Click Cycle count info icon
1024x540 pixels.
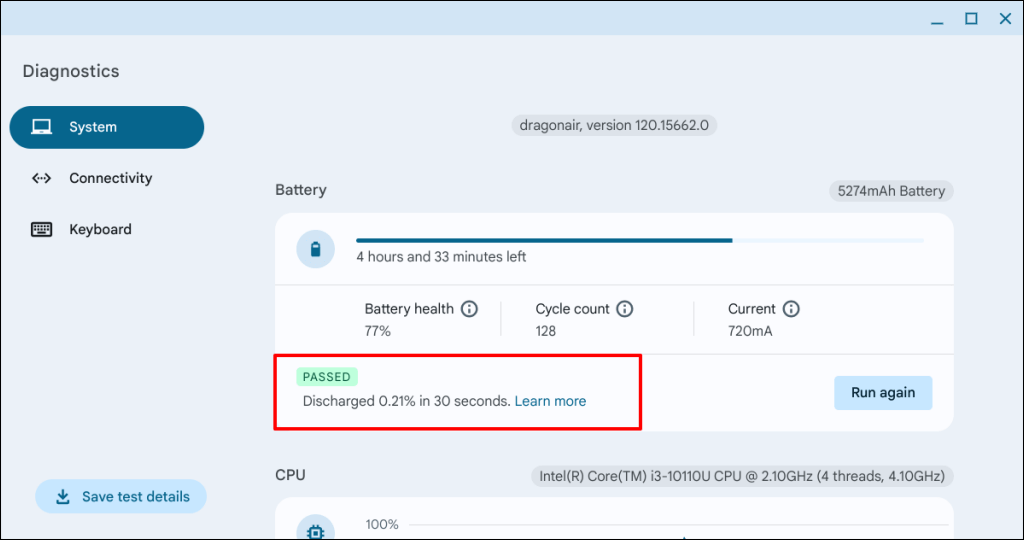click(625, 309)
